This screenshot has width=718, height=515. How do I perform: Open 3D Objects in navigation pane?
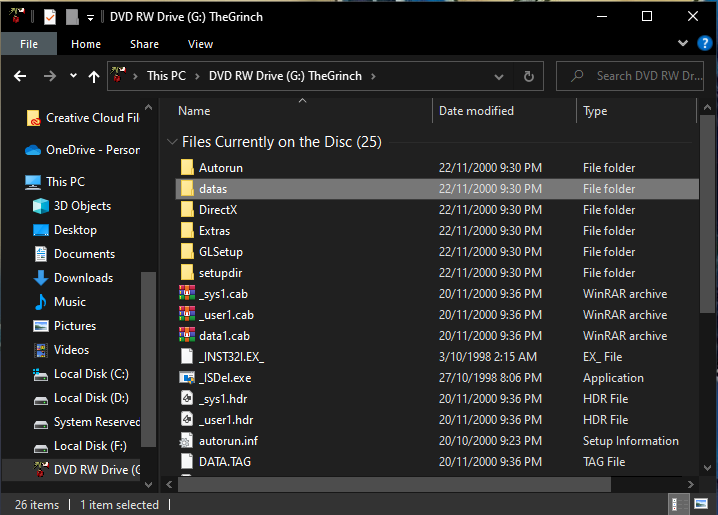click(72, 206)
